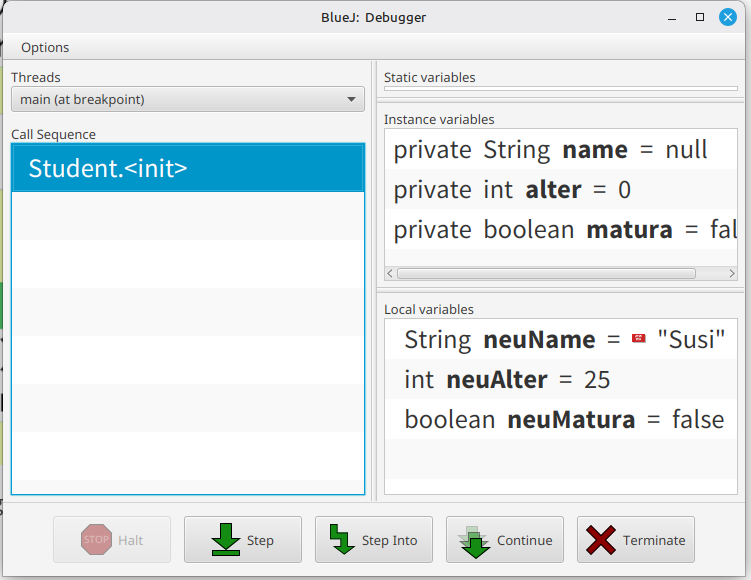Click the Step Into arrow icon
The height and width of the screenshot is (580, 751).
click(x=343, y=540)
